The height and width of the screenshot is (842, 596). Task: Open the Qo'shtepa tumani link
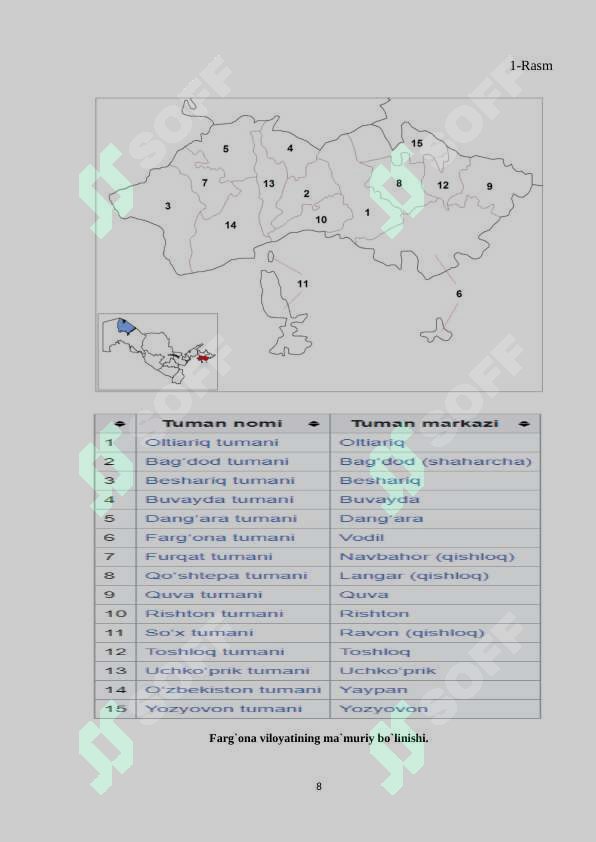(226, 576)
